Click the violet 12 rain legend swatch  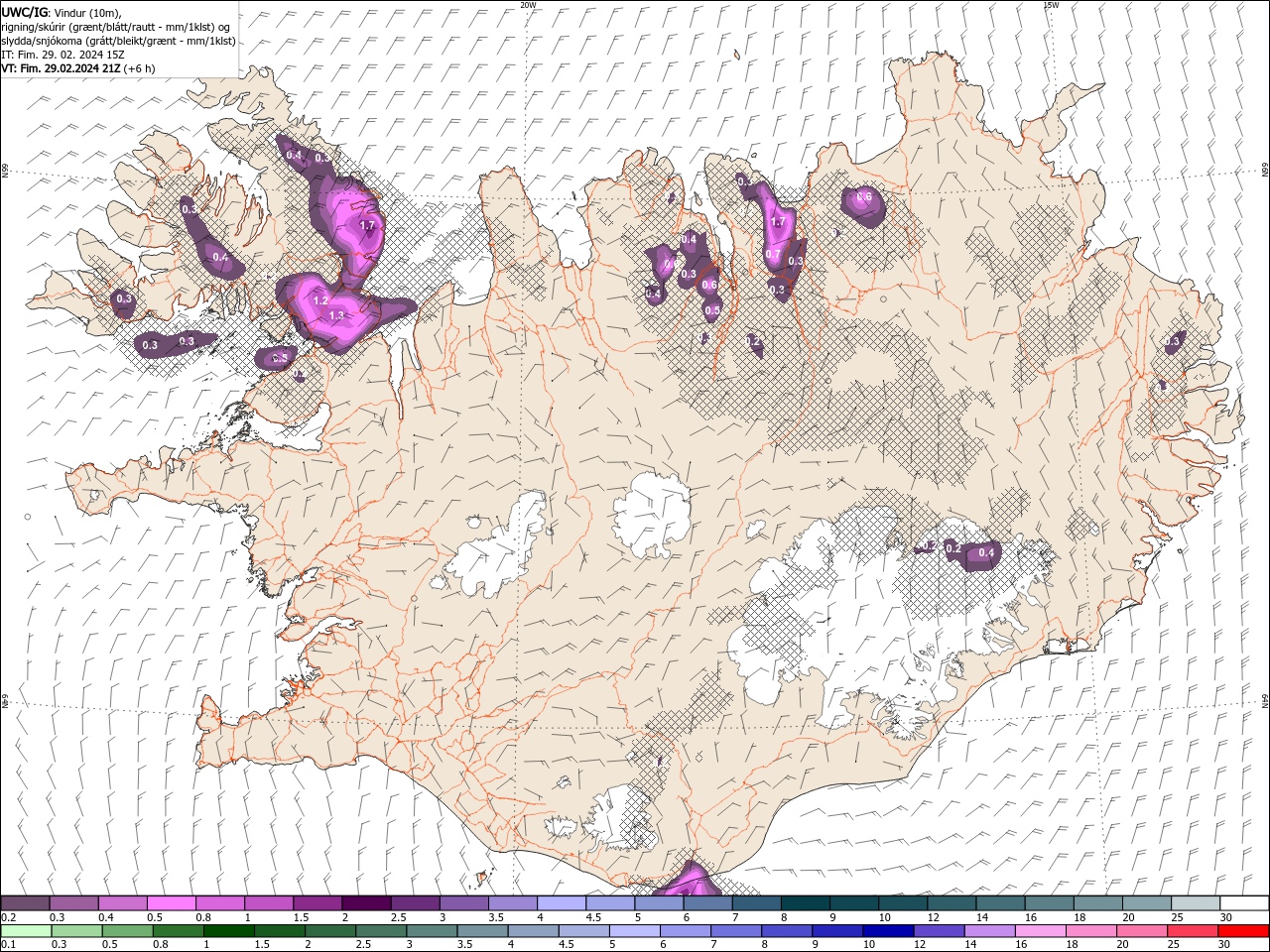coord(939,931)
